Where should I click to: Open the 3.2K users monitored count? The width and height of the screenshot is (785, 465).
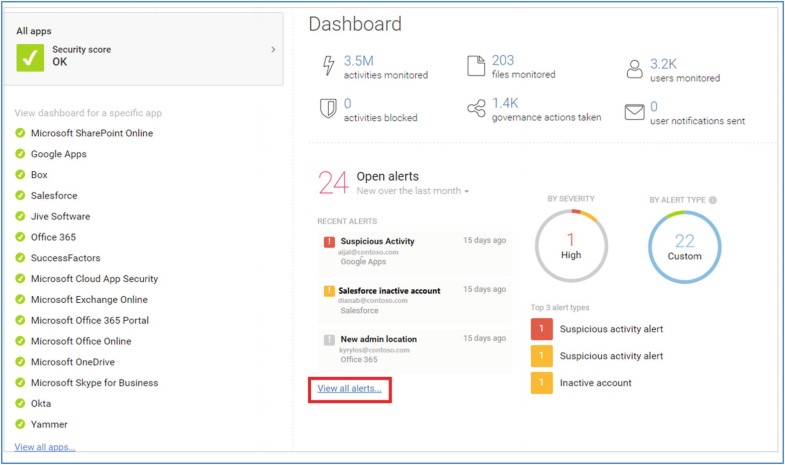tap(663, 64)
